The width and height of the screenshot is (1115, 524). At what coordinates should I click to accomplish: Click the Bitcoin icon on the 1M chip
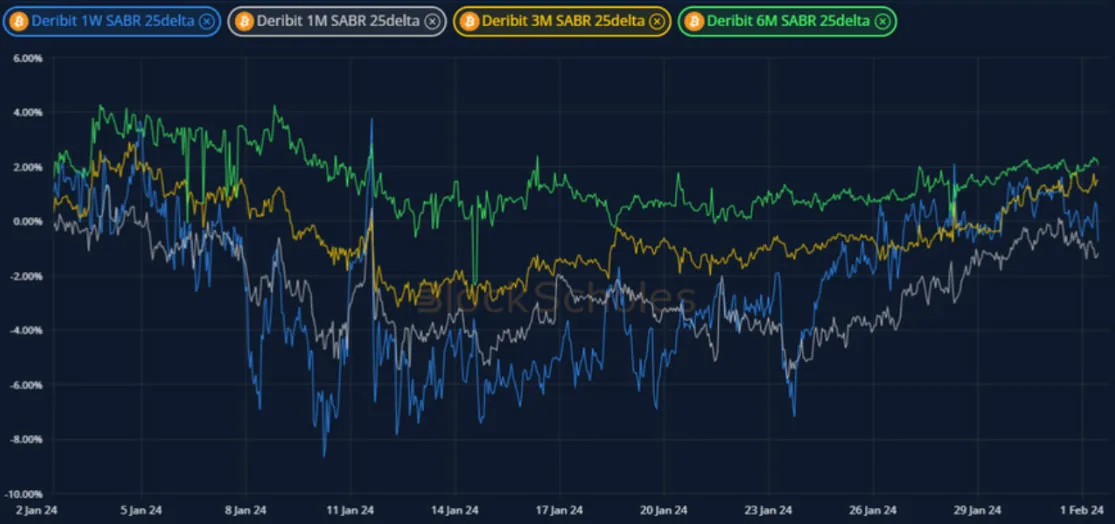(x=243, y=21)
